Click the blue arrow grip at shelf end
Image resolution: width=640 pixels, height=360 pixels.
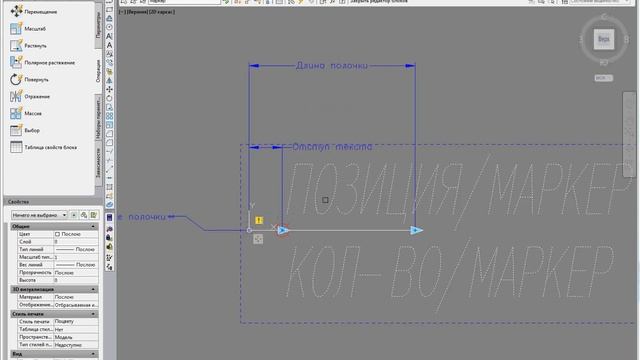[x=416, y=231]
